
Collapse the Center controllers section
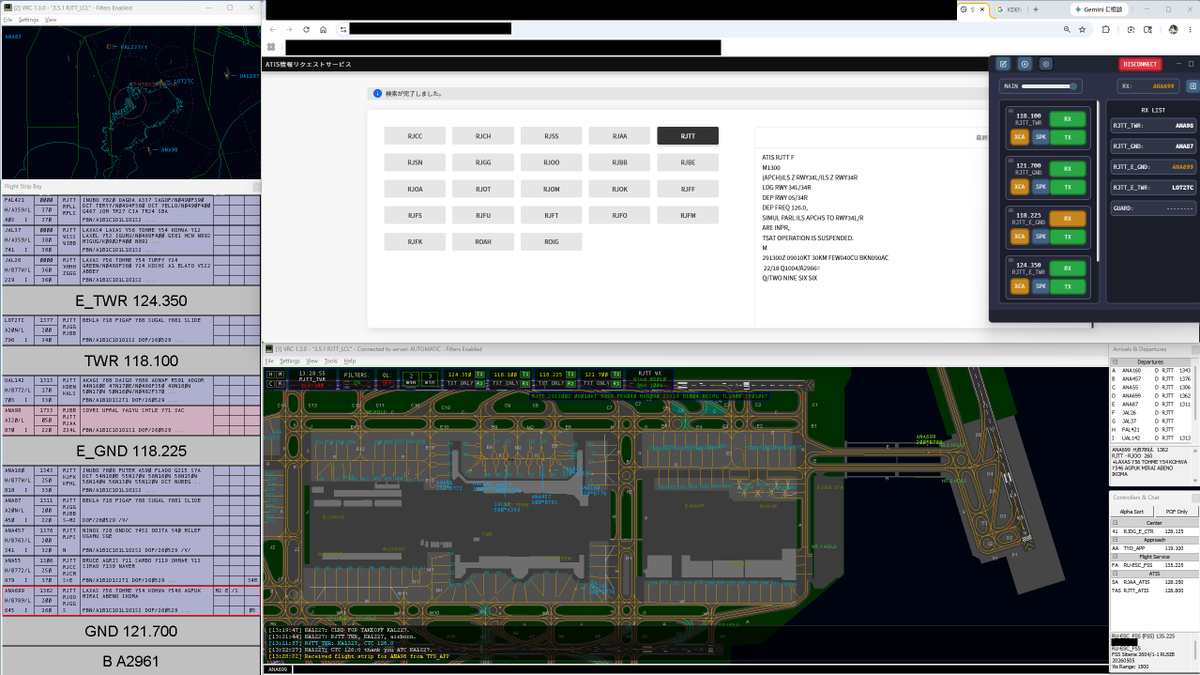(x=1116, y=521)
